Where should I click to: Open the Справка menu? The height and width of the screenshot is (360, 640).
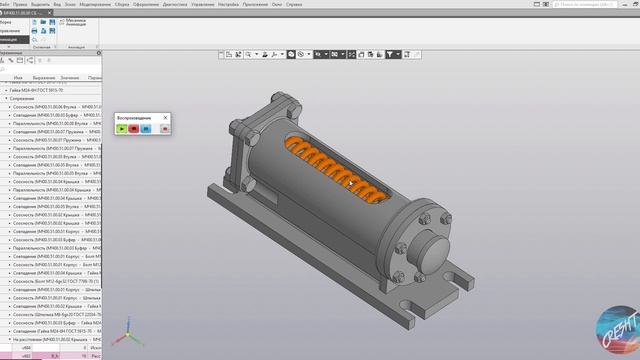(294, 4)
